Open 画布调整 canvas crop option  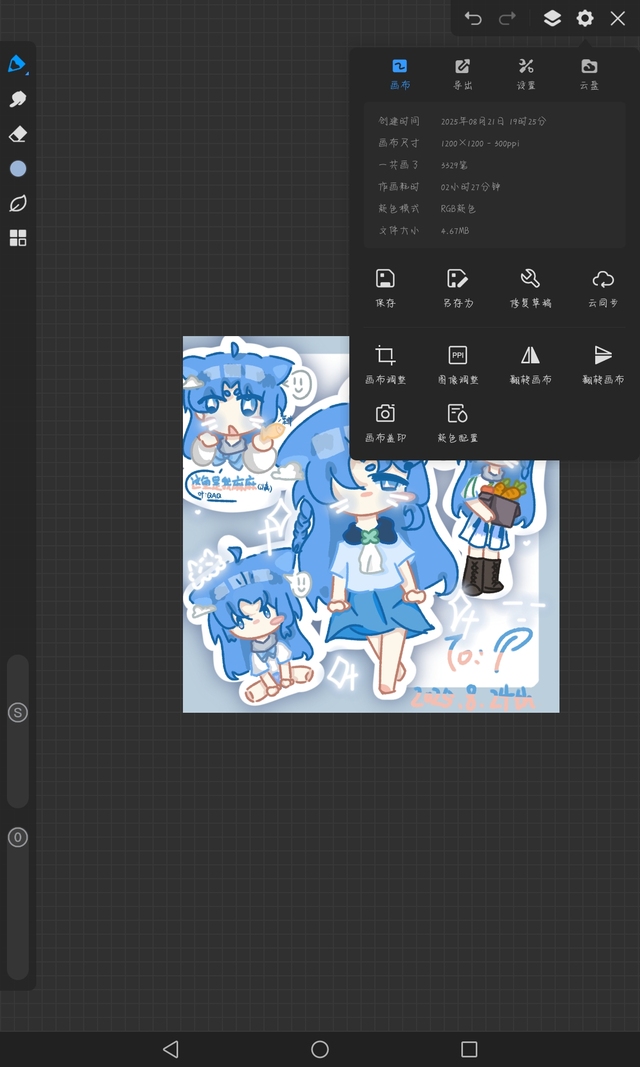[x=385, y=363]
